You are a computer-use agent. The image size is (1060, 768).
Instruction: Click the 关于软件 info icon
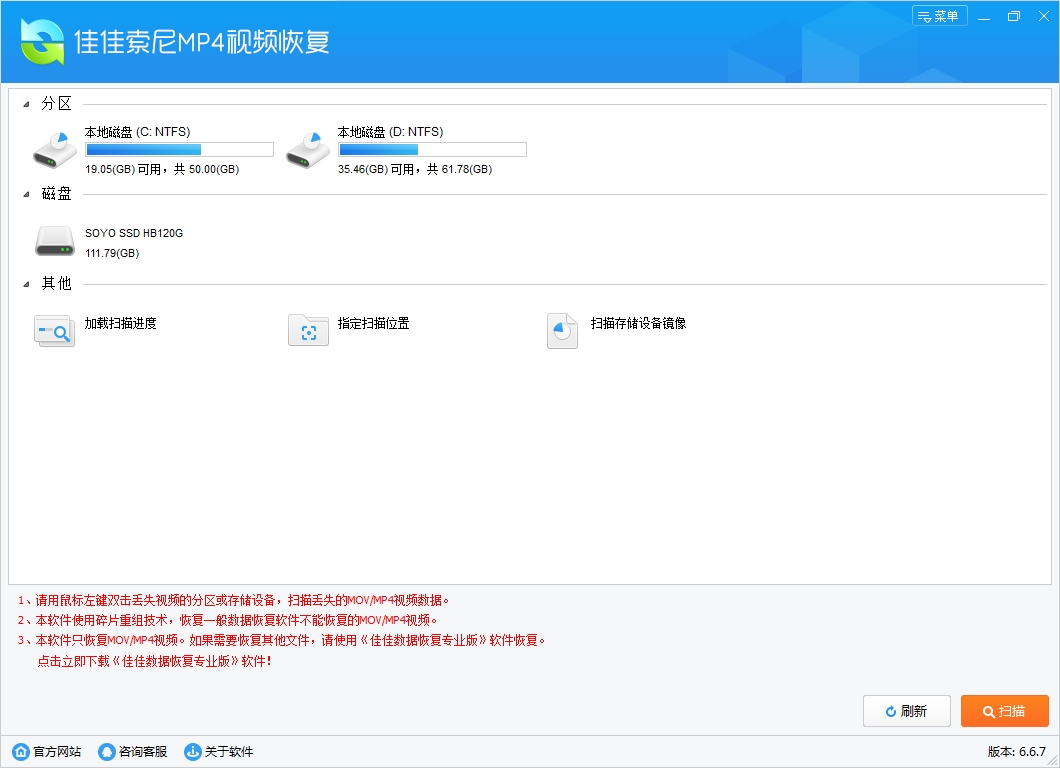coord(193,752)
